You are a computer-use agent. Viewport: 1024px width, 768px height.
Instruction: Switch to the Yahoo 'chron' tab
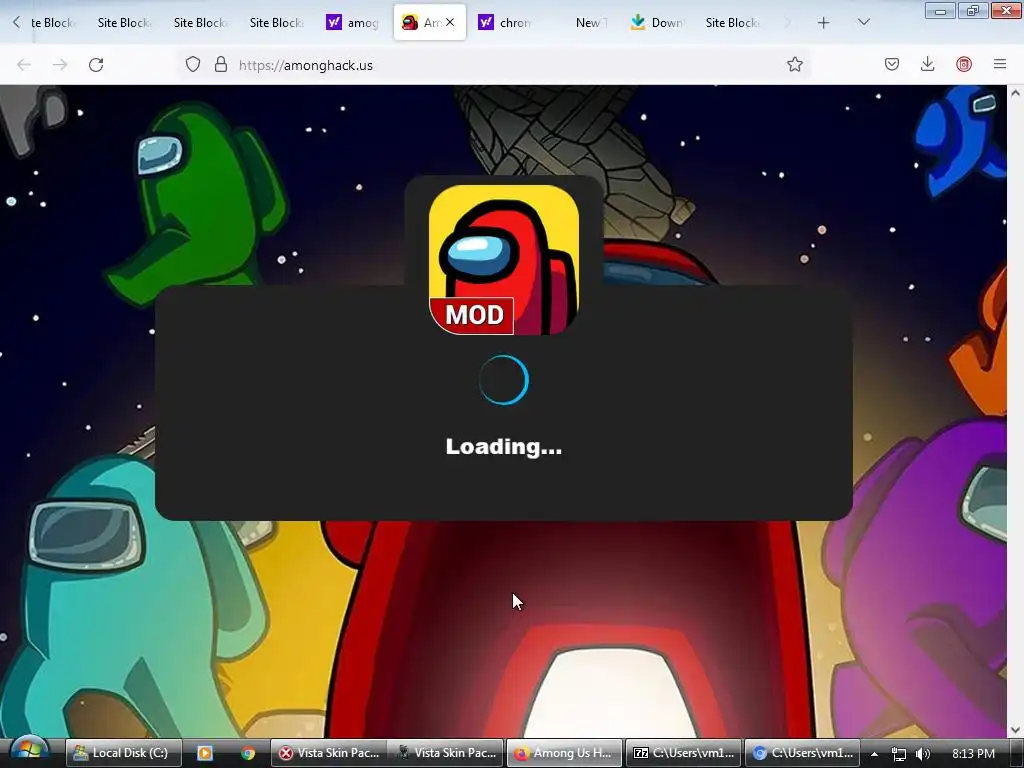click(x=505, y=23)
